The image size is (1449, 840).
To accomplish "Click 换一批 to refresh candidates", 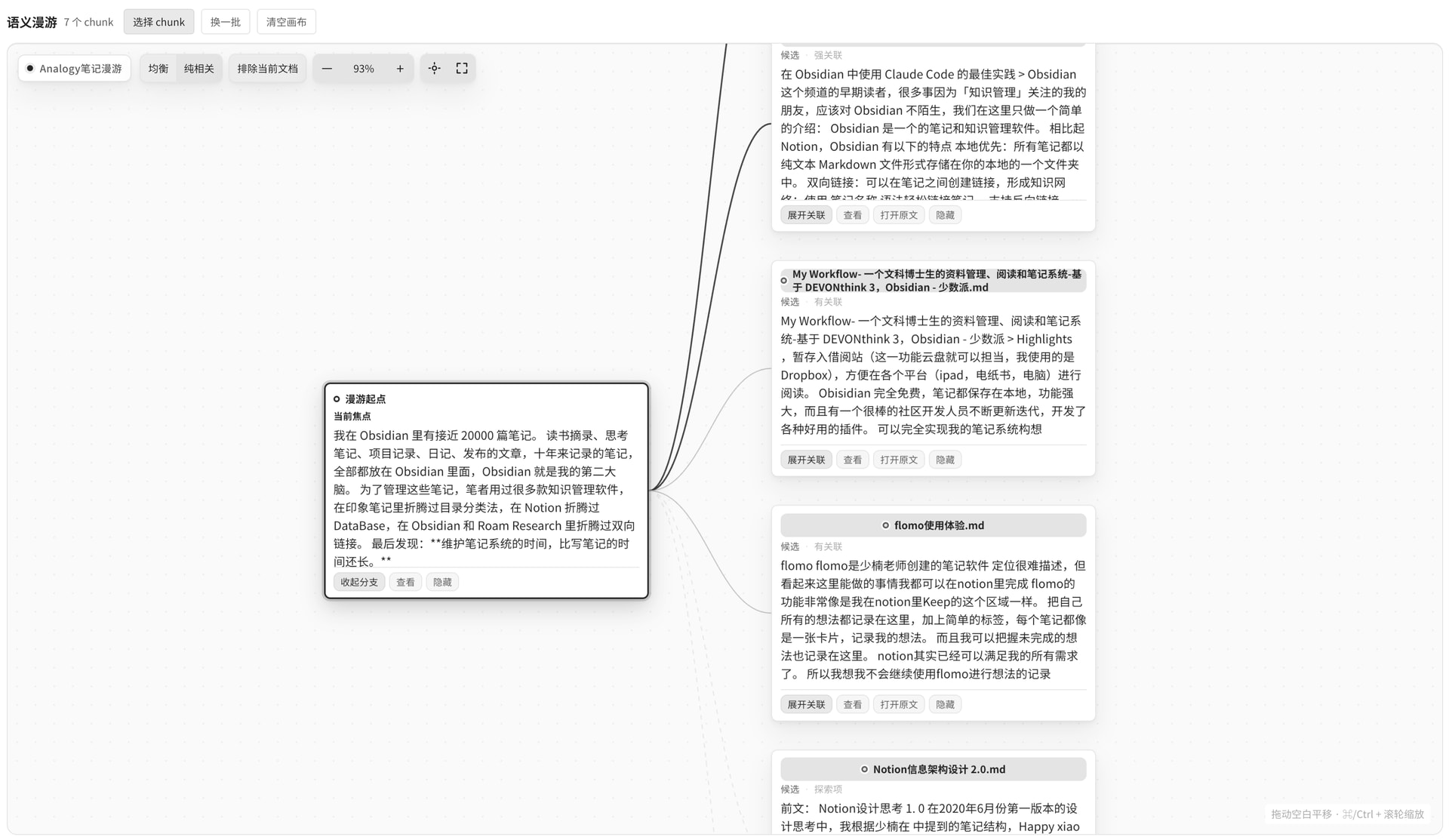I will point(225,22).
